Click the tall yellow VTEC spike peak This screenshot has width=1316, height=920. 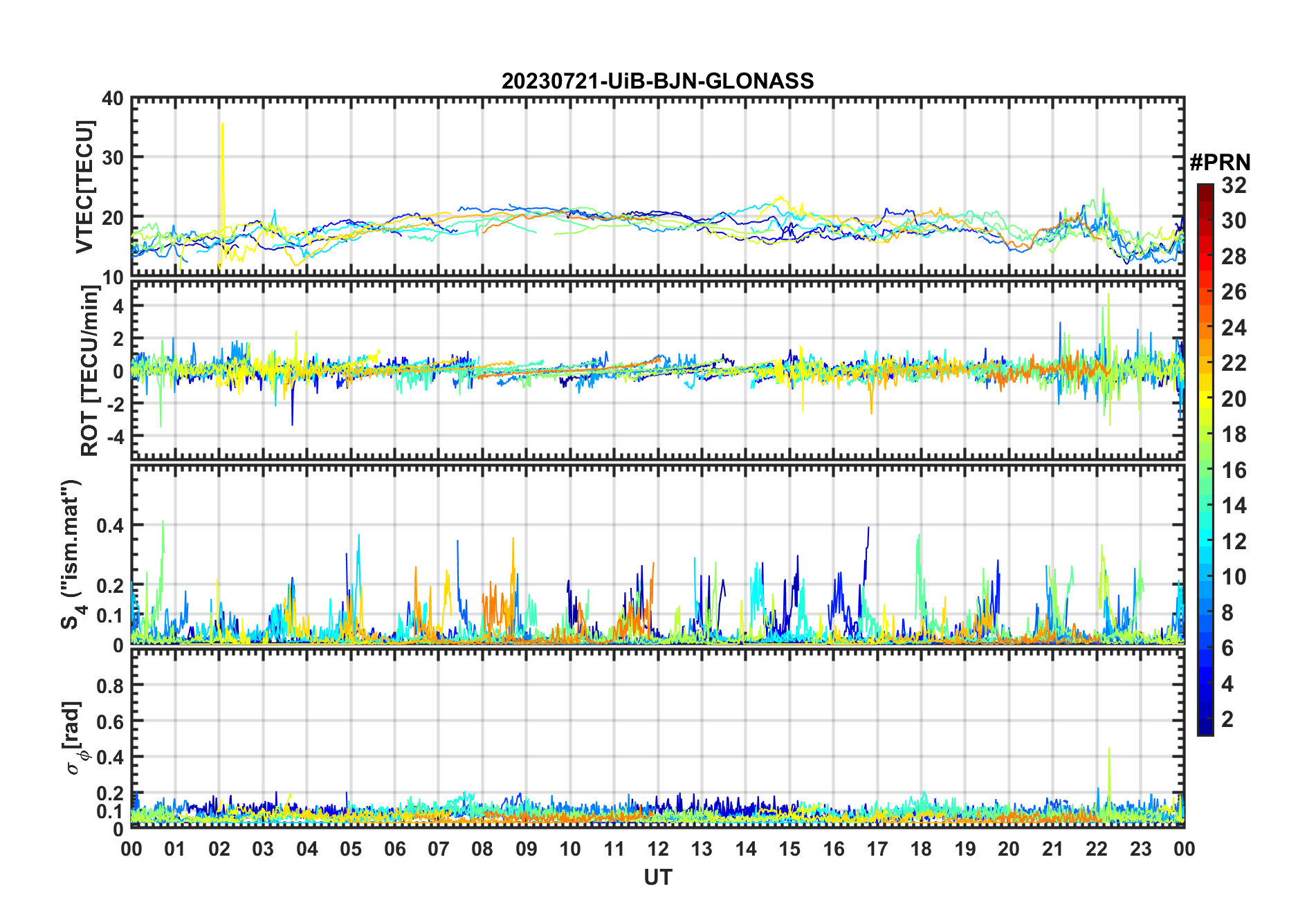click(x=222, y=125)
